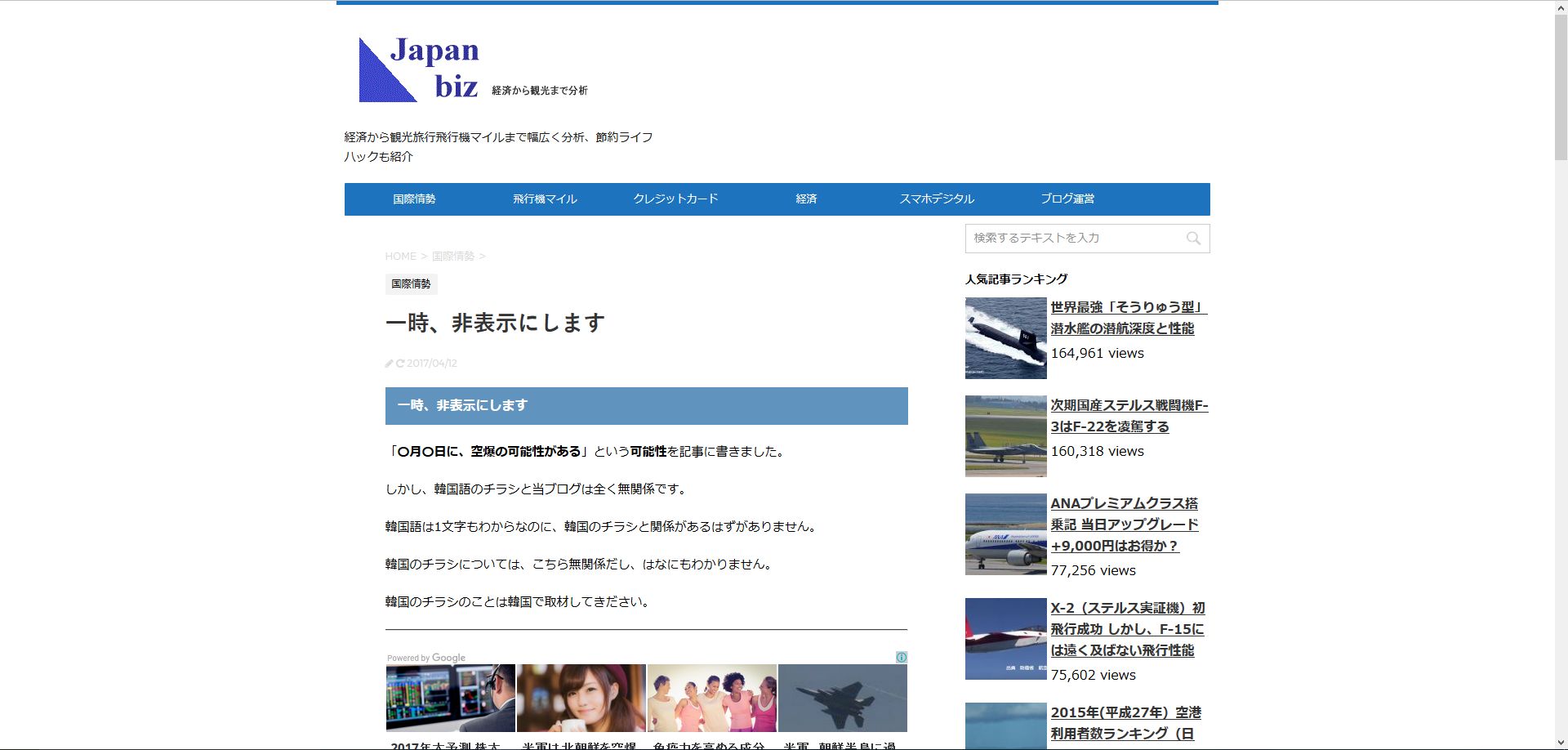The height and width of the screenshot is (750, 1568).
Task: Open the スマホデジタル menu item
Action: click(x=937, y=199)
